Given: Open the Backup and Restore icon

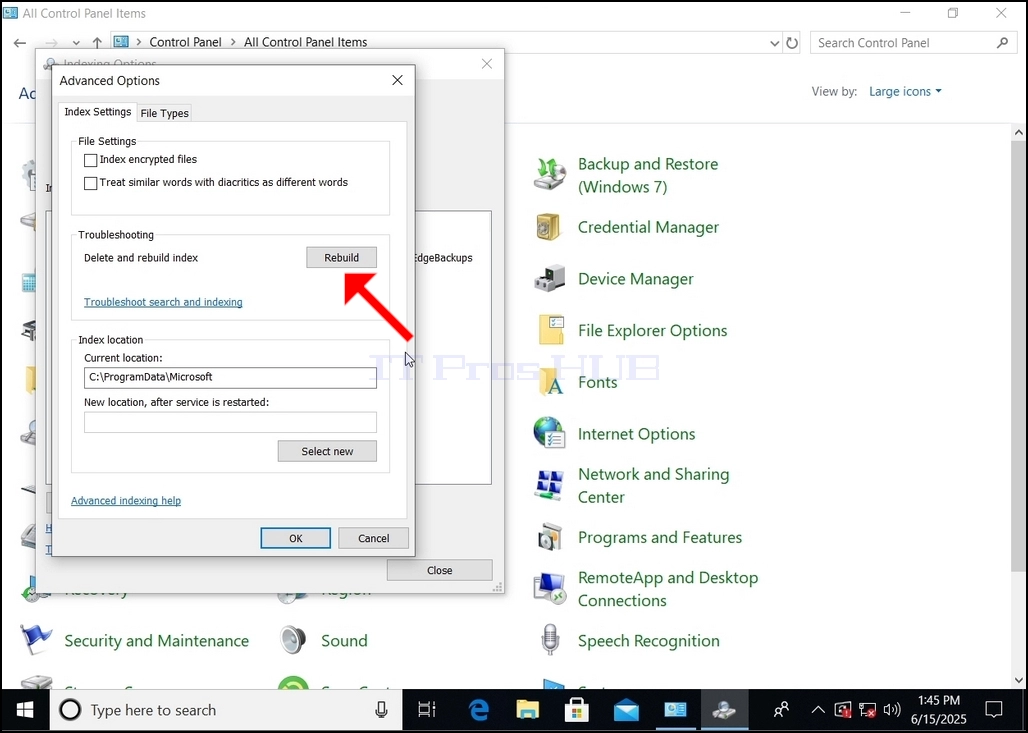Looking at the screenshot, I should [549, 174].
